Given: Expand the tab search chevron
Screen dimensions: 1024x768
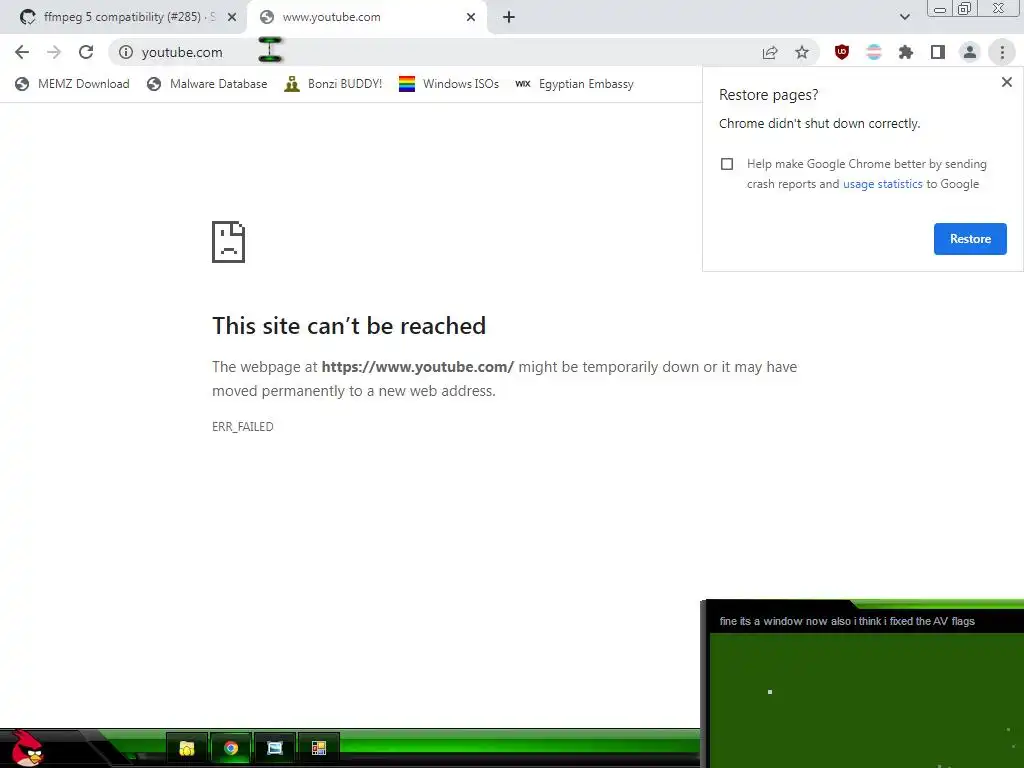Looking at the screenshot, I should click(x=904, y=17).
